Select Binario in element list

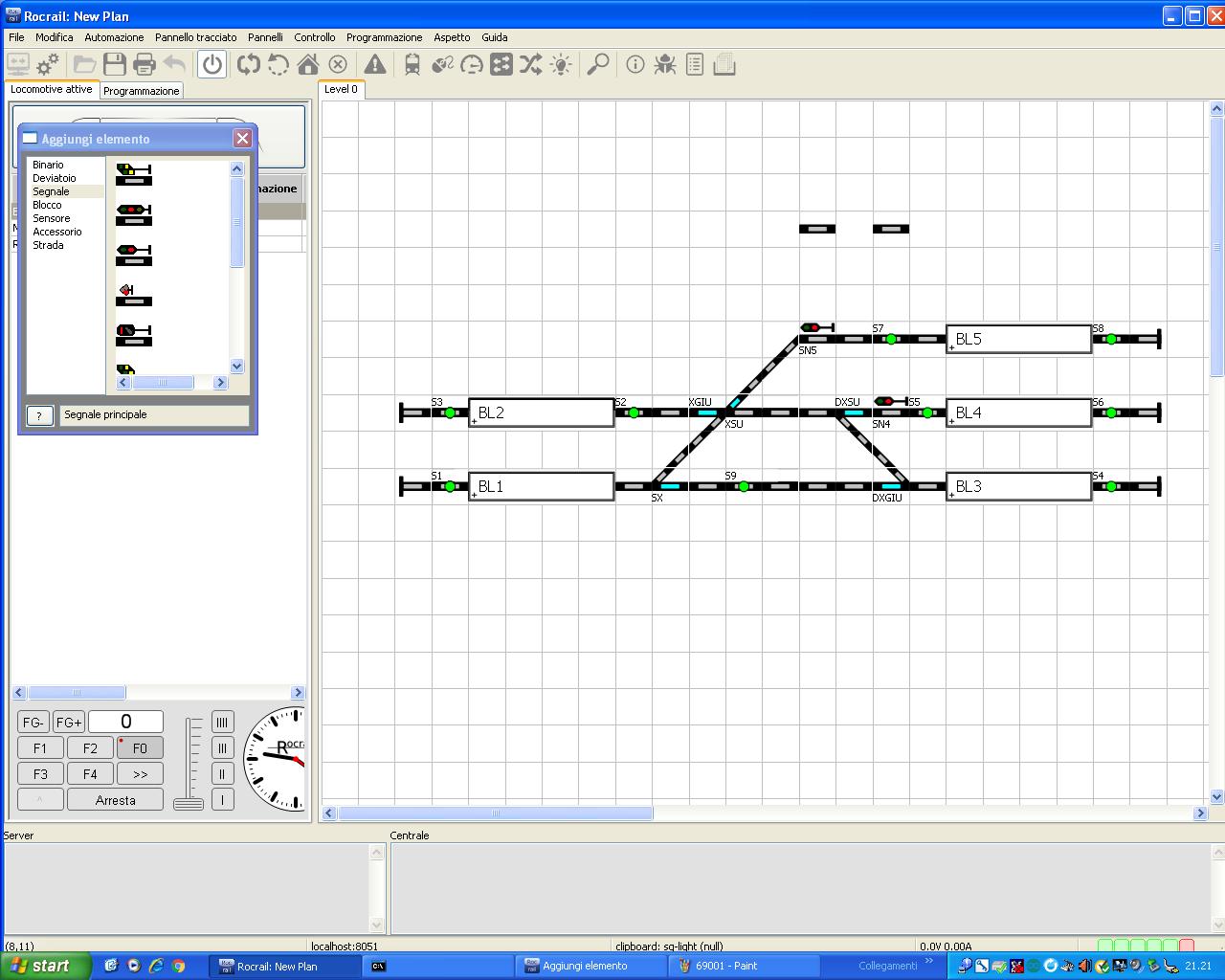(x=48, y=165)
